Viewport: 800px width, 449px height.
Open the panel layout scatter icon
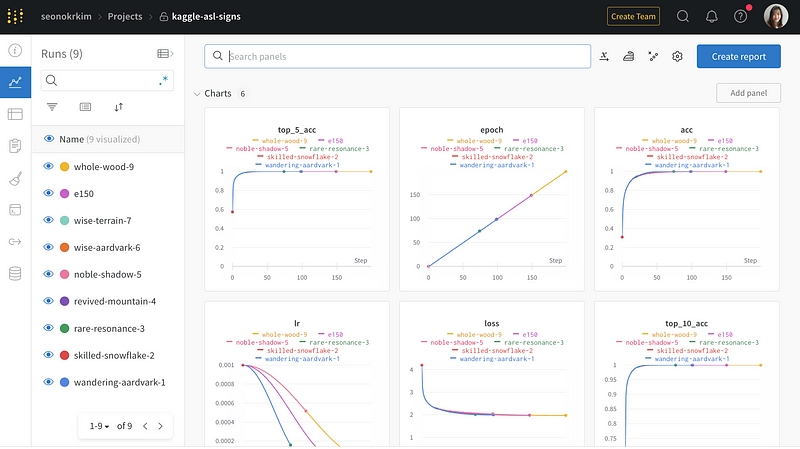click(x=653, y=56)
